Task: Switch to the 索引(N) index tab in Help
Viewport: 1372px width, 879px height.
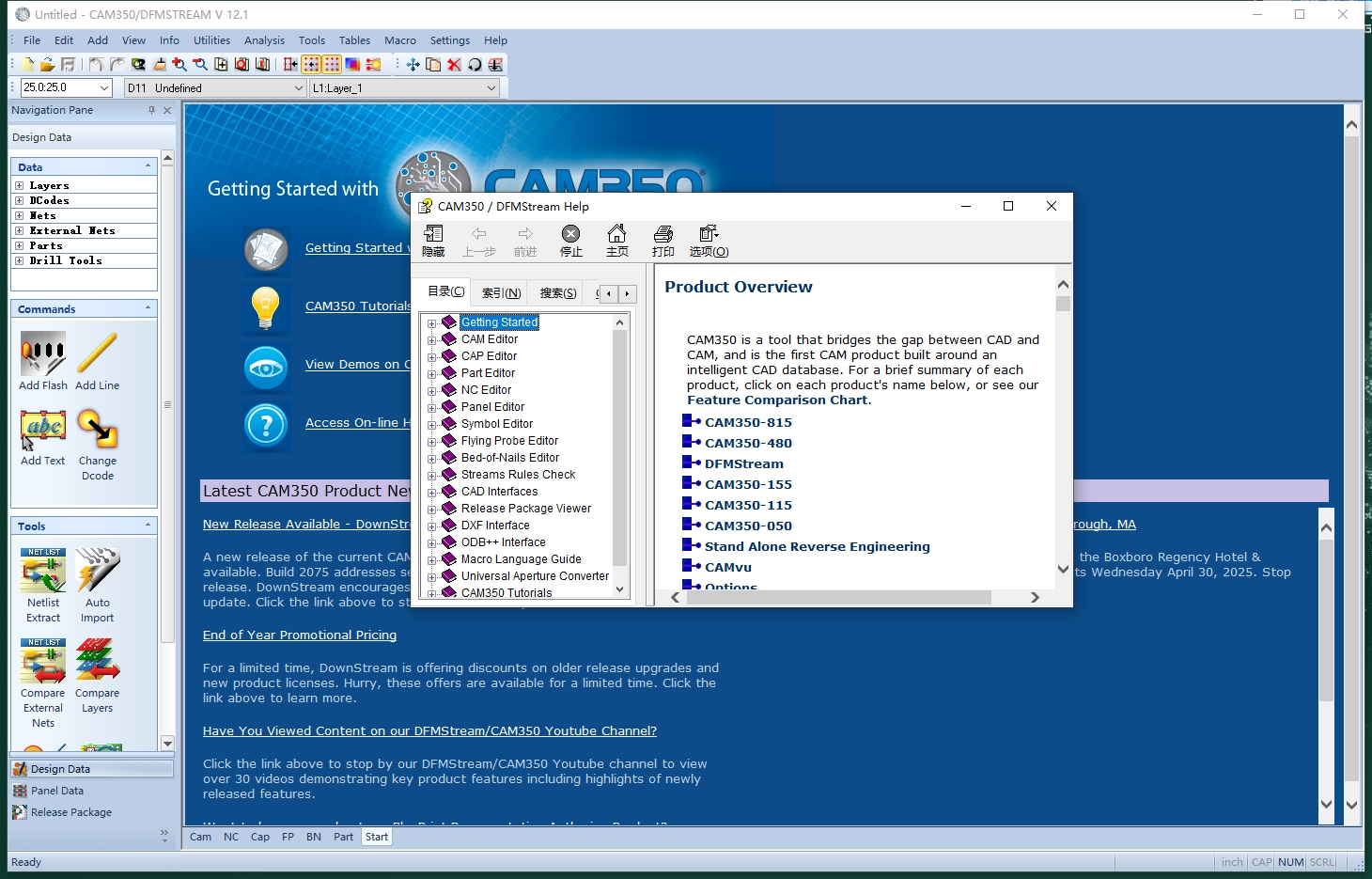Action: coord(501,293)
